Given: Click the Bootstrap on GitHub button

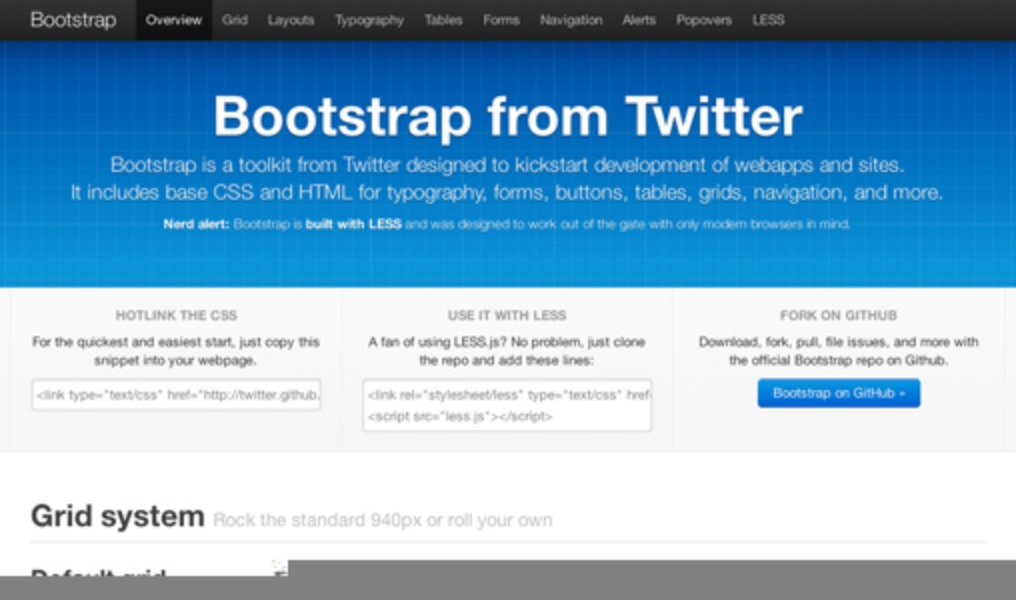Looking at the screenshot, I should tap(838, 393).
